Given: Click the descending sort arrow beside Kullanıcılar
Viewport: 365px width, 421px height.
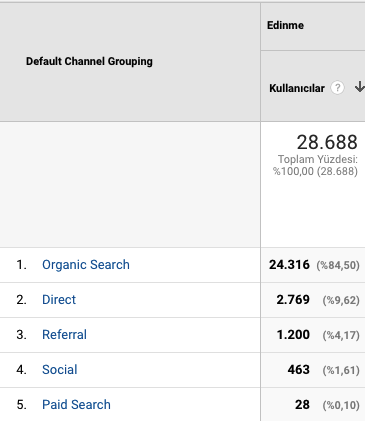Looking at the screenshot, I should tap(360, 87).
